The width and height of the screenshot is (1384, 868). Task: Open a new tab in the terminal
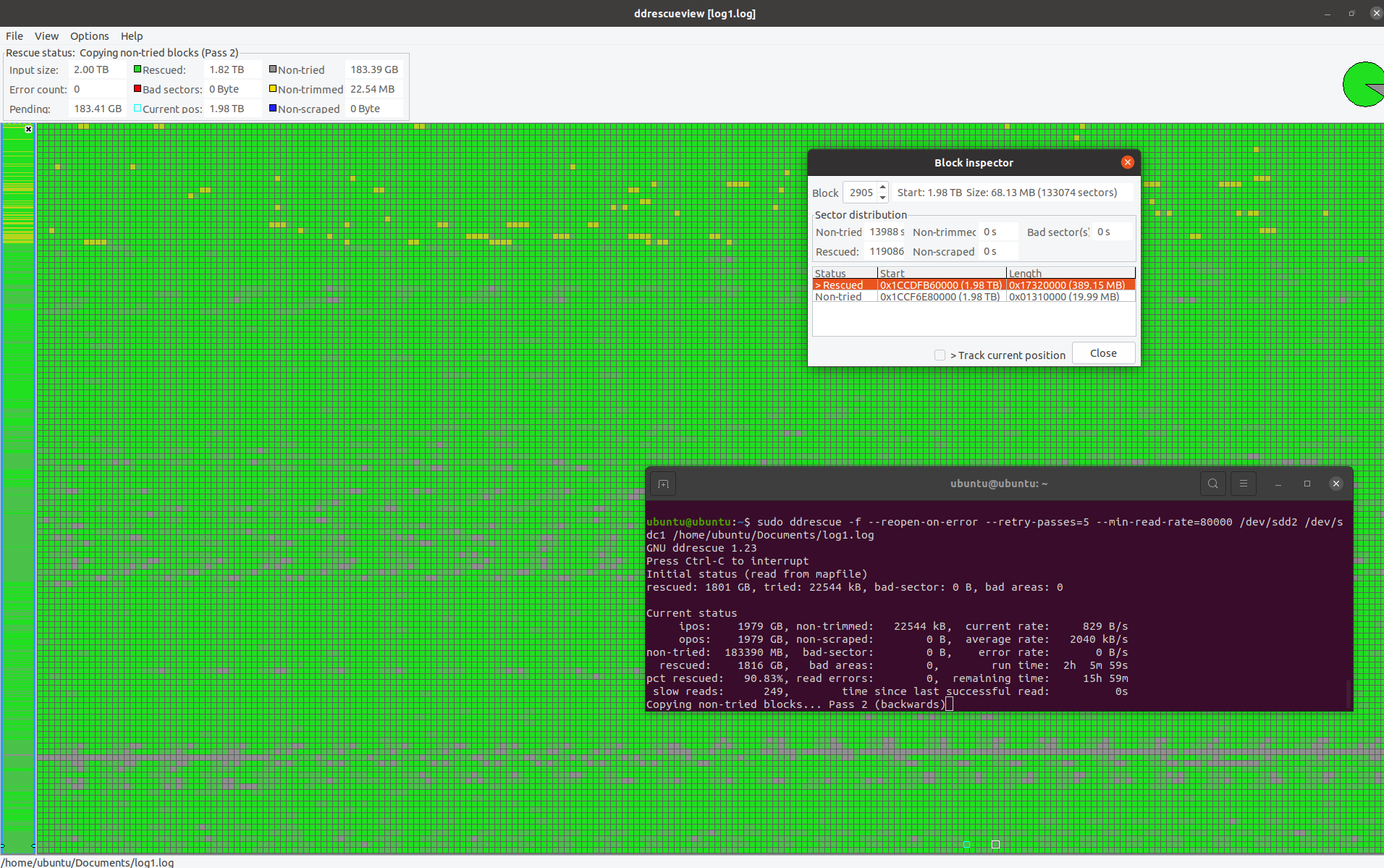pos(662,484)
